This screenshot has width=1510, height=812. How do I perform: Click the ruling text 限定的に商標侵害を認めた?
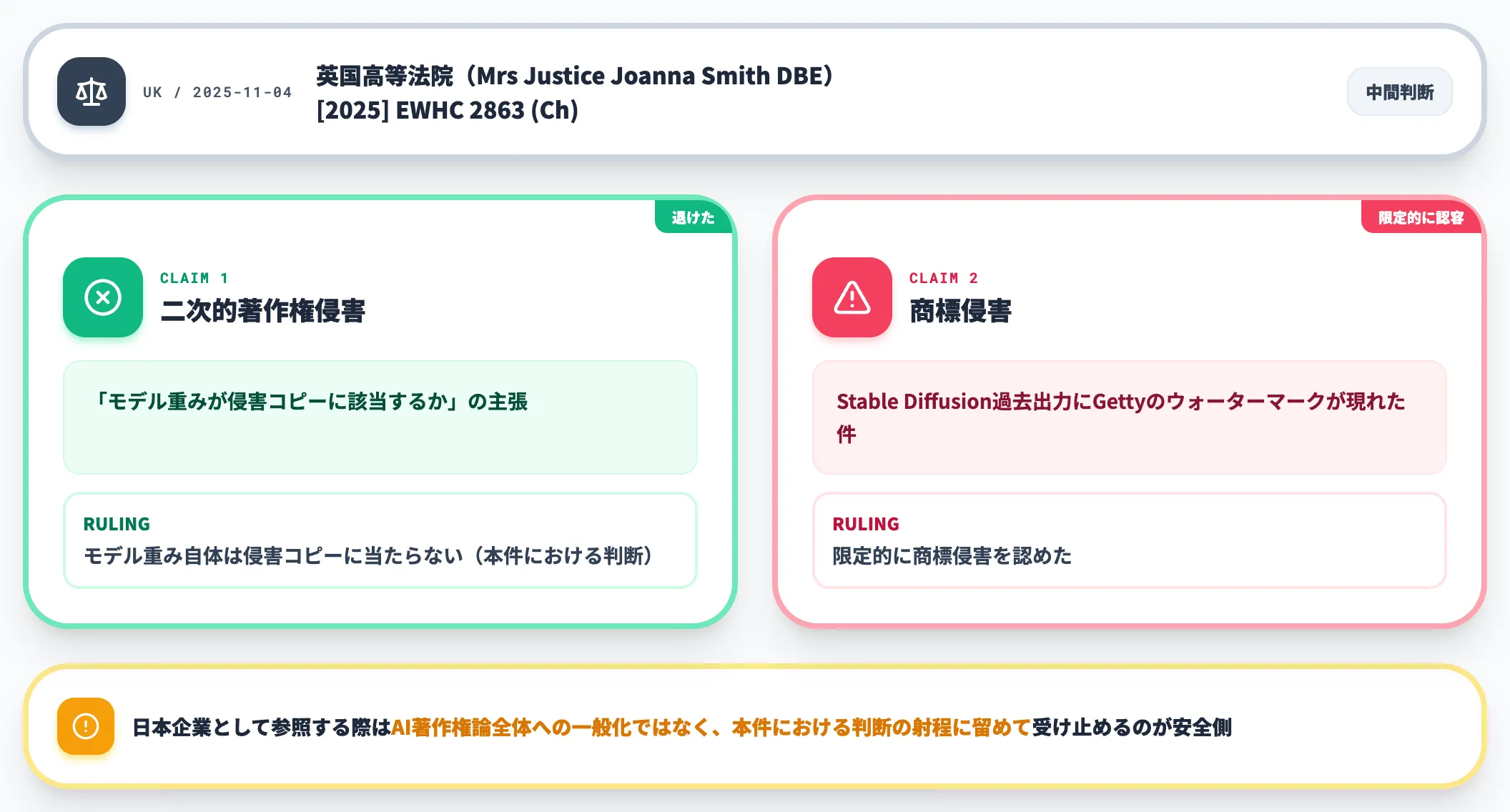[952, 555]
